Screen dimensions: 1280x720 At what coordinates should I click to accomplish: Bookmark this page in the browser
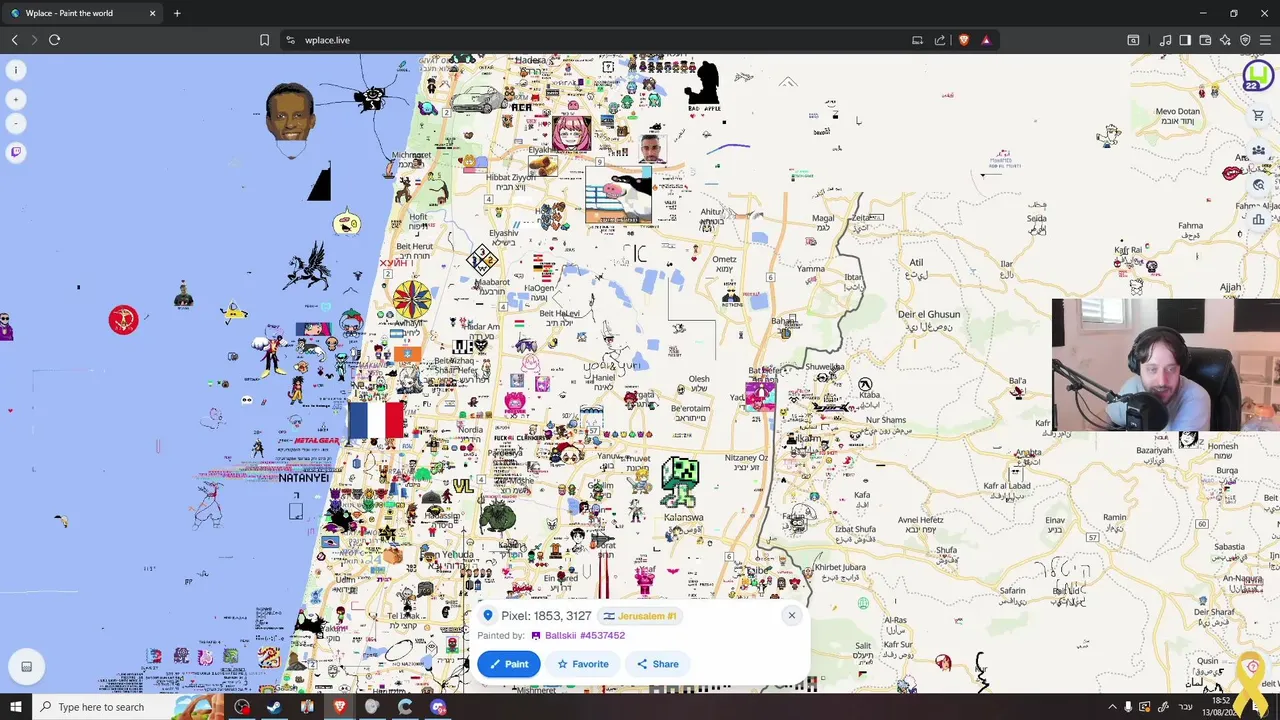pos(264,40)
